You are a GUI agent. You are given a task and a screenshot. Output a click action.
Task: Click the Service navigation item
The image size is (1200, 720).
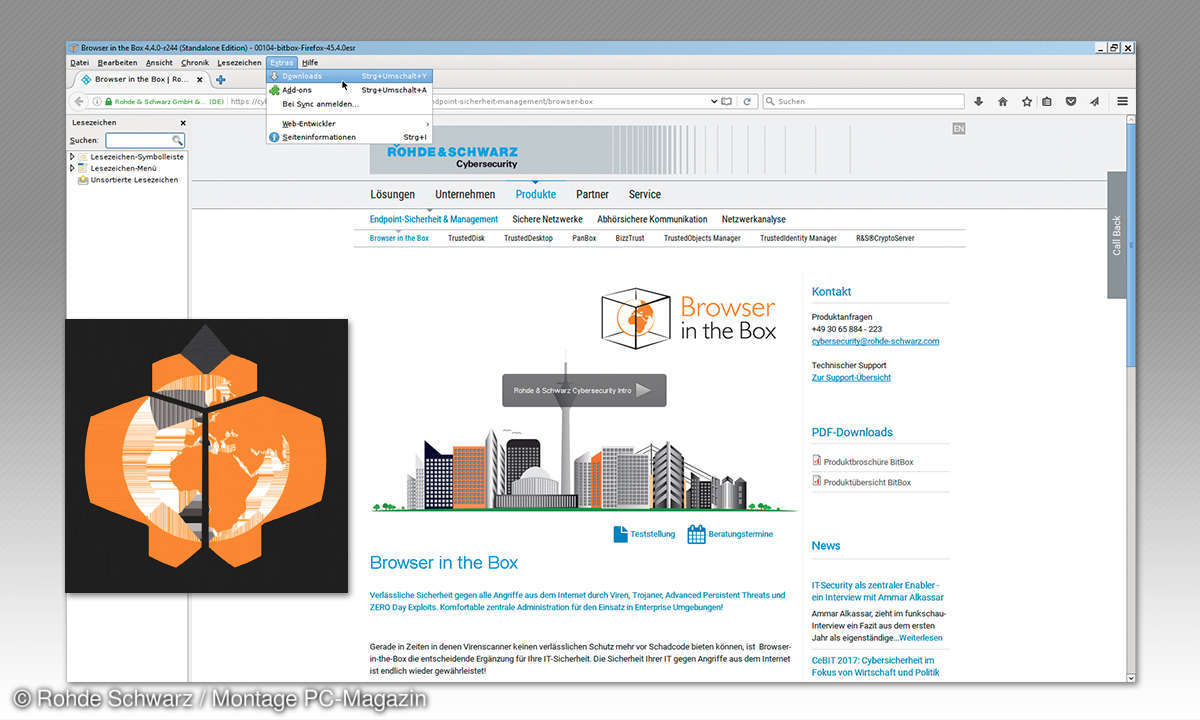tap(645, 194)
